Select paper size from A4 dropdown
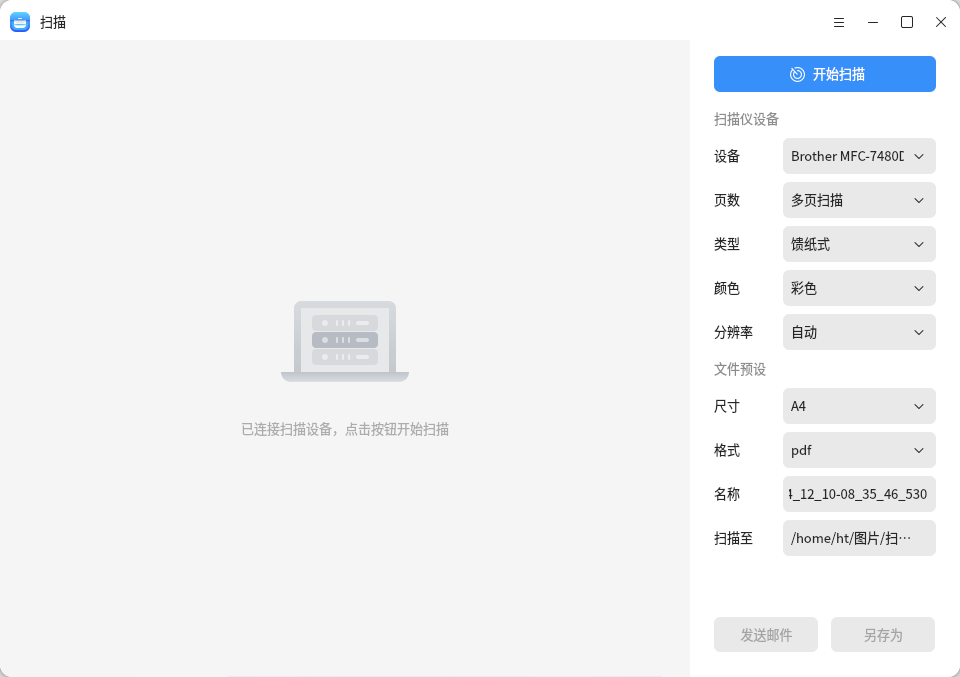960x677 pixels. [858, 406]
